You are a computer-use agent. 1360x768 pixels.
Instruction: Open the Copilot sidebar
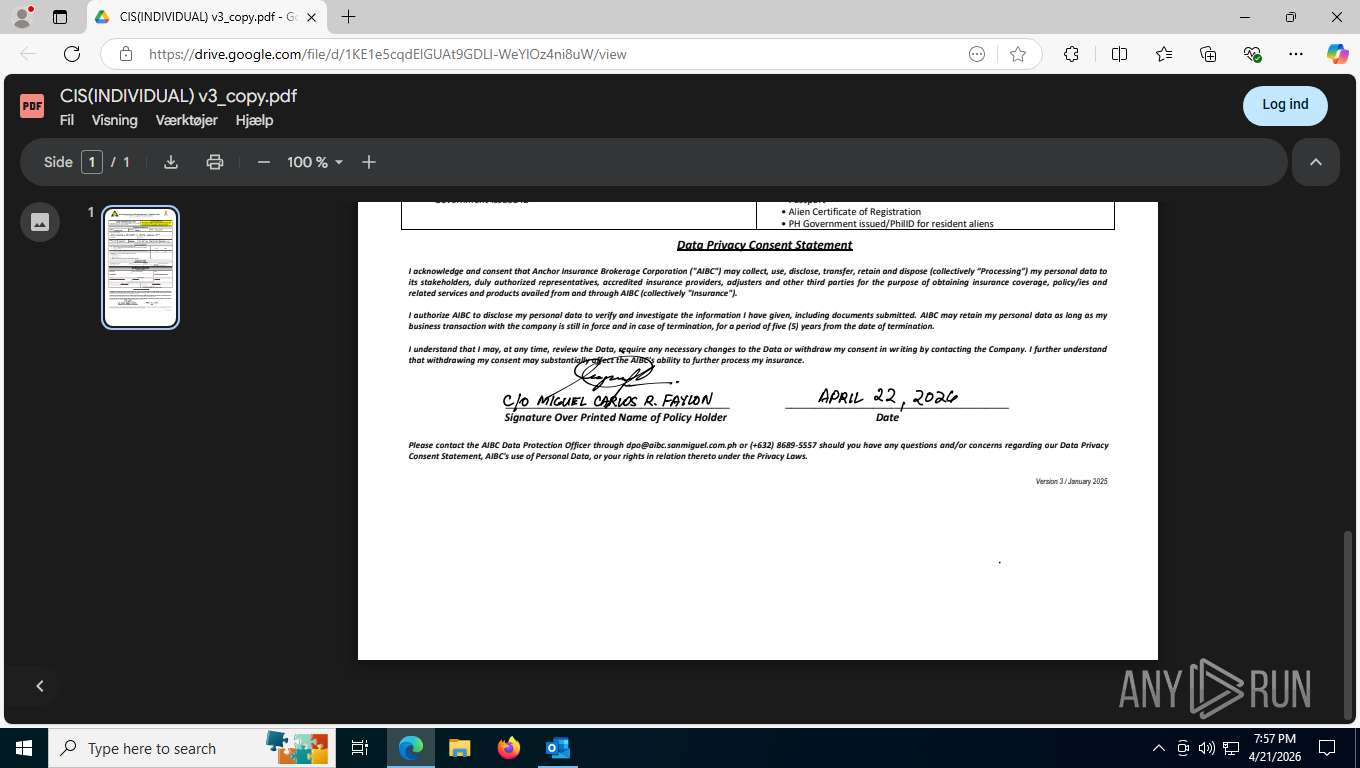tap(1338, 54)
